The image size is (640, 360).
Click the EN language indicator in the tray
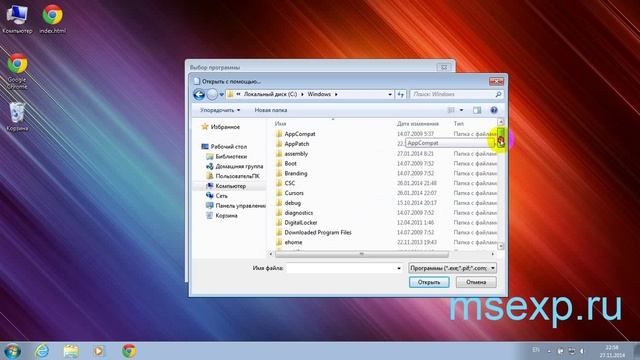[536, 350]
